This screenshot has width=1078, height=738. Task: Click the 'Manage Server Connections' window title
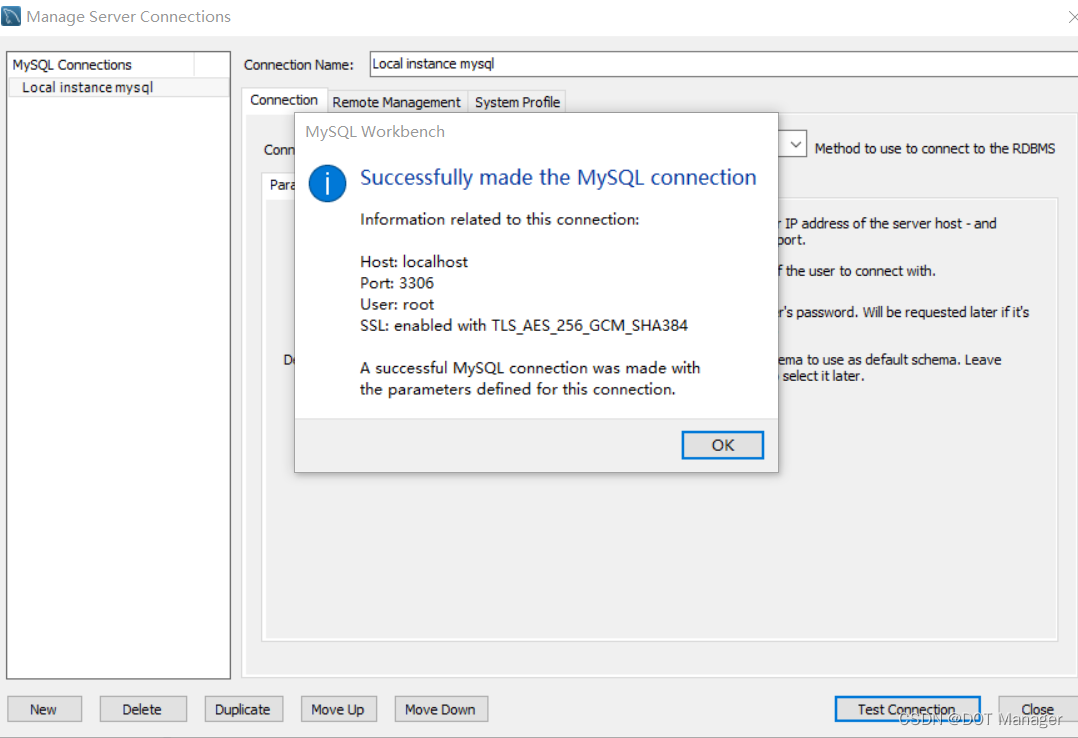129,17
